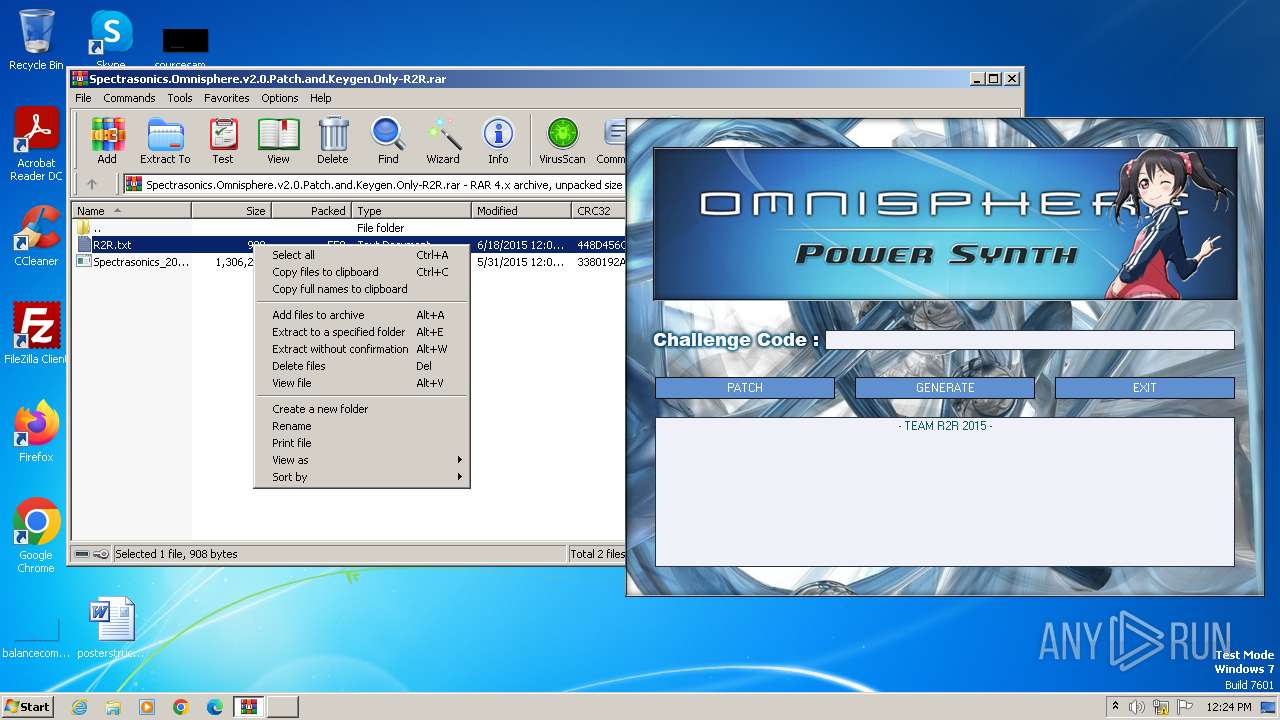Click the Challenge Code input field
Image resolution: width=1280 pixels, height=720 pixels.
(1030, 340)
